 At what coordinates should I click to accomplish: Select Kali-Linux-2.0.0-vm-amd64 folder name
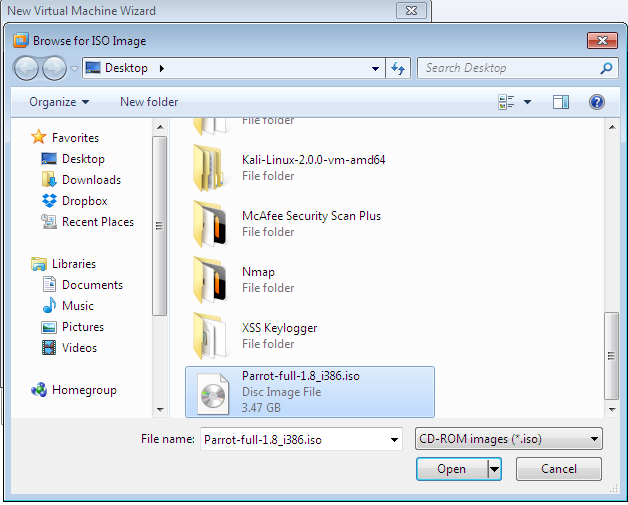(x=314, y=160)
